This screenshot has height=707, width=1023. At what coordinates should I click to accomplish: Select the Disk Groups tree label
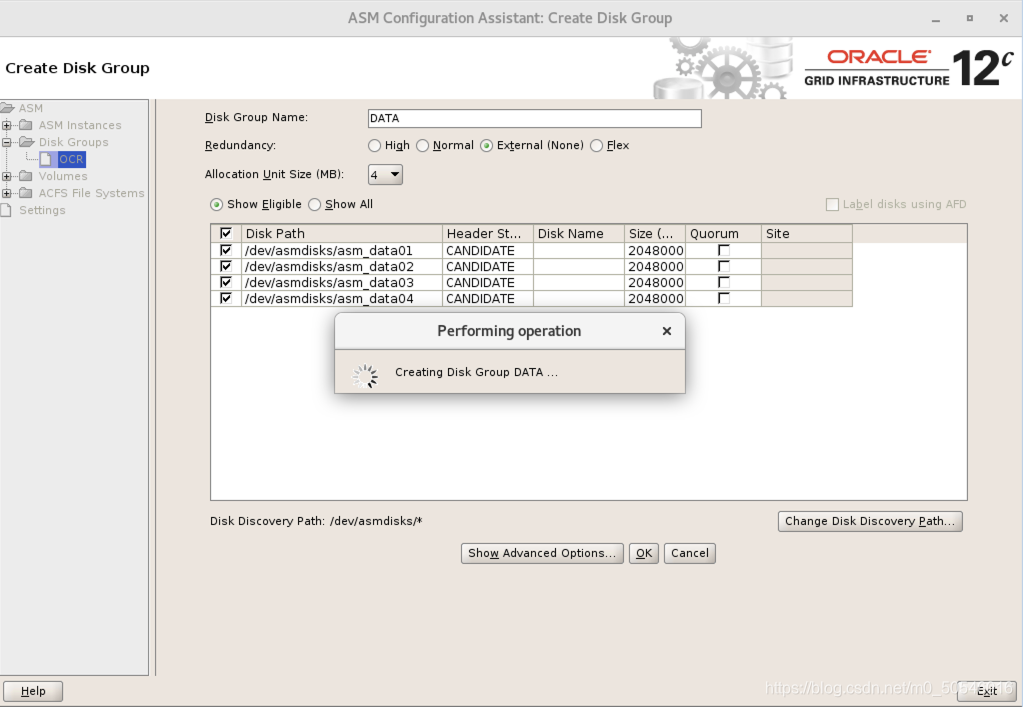[73, 142]
